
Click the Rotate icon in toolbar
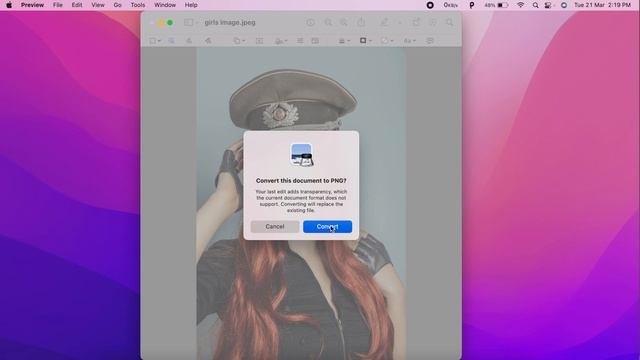[416, 22]
